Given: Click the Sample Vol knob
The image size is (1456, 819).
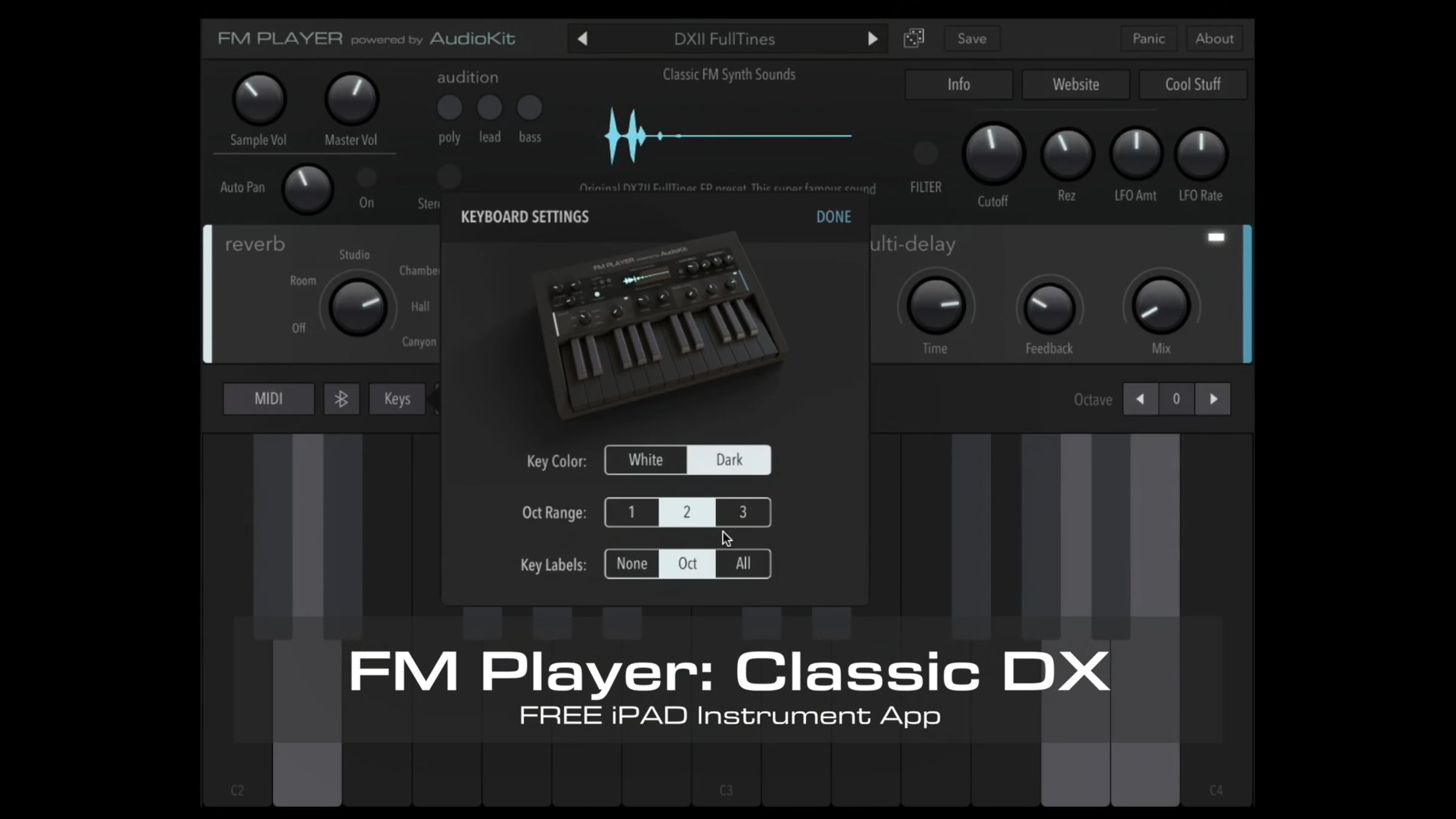Looking at the screenshot, I should click(259, 99).
